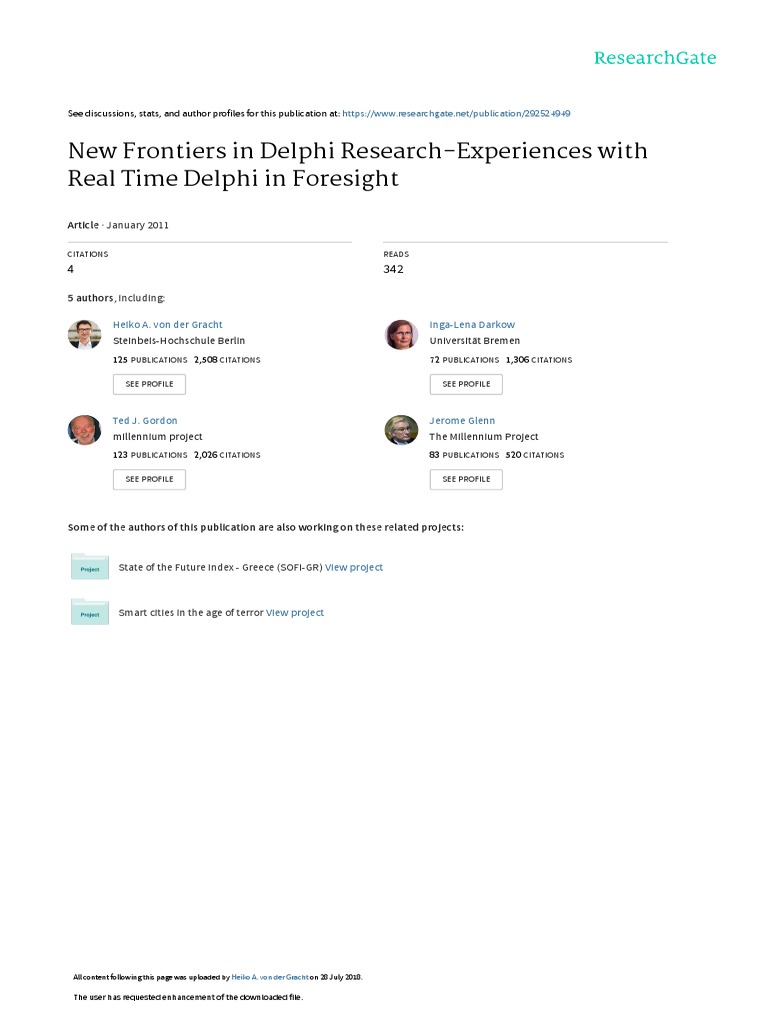Click the Smart cities project icon
This screenshot has height=1024, width=768.
tap(90, 612)
